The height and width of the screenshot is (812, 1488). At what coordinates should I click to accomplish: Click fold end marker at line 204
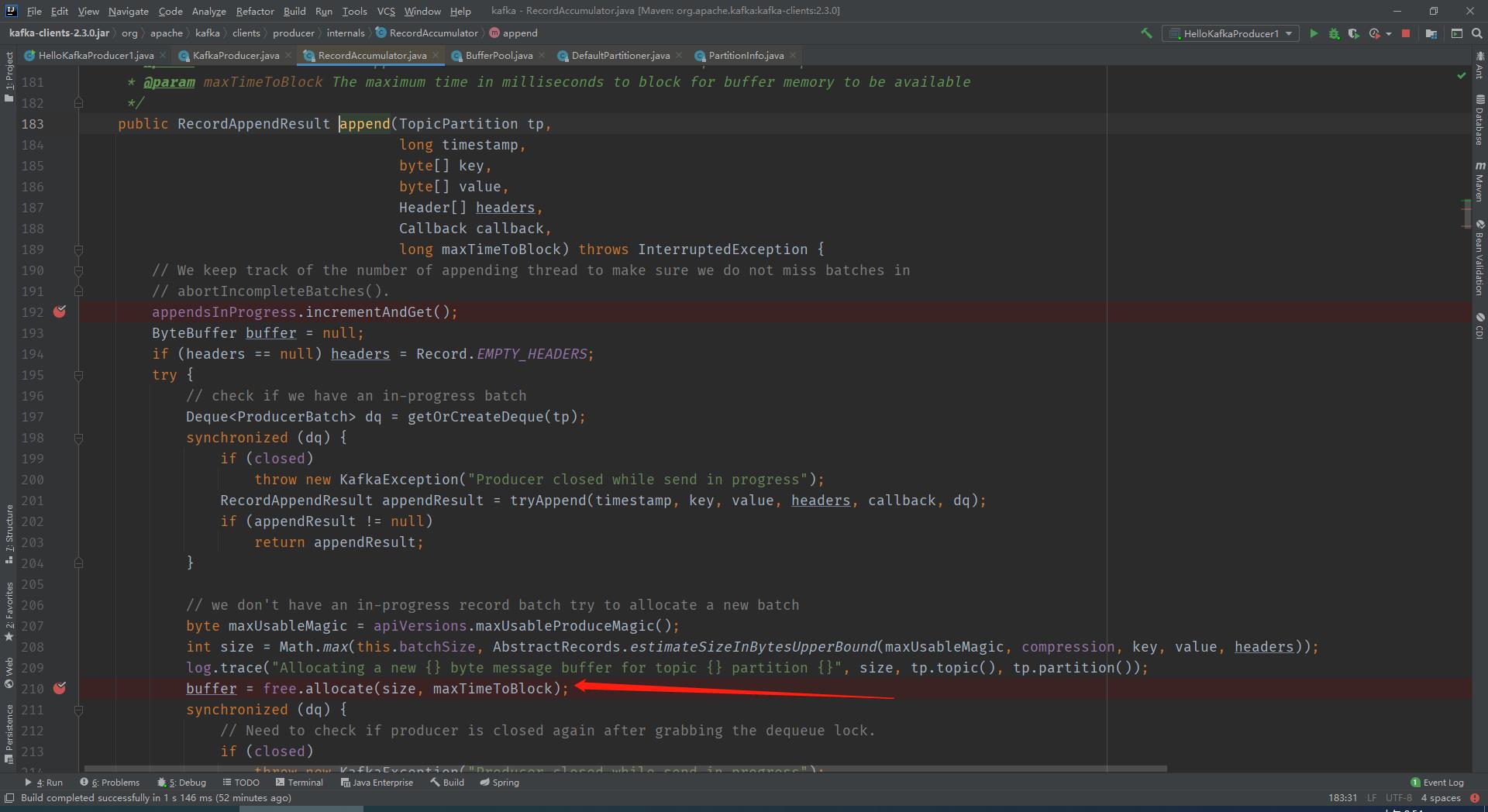click(78, 563)
